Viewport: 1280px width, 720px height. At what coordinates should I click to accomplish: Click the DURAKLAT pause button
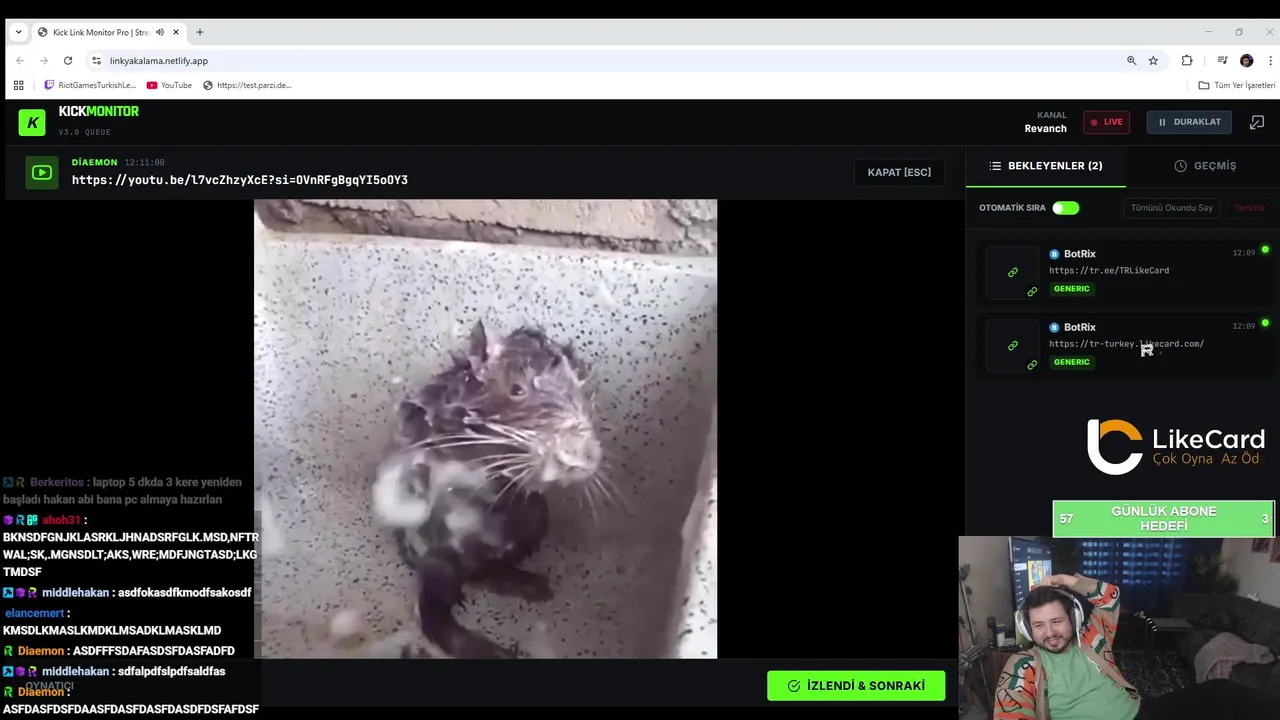coord(1189,122)
